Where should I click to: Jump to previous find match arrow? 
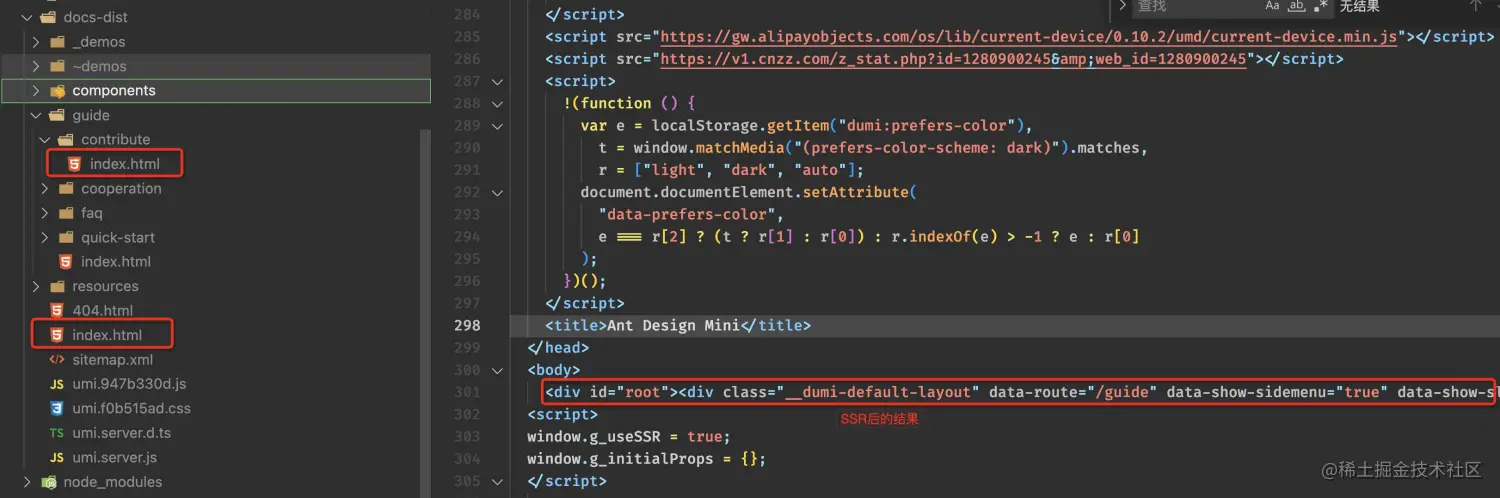1476,6
